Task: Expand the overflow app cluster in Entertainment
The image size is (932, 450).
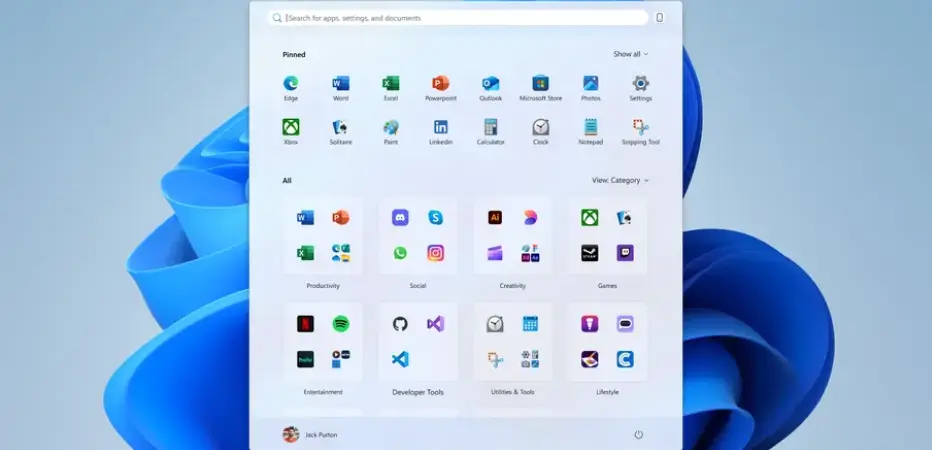Action: pos(341,359)
